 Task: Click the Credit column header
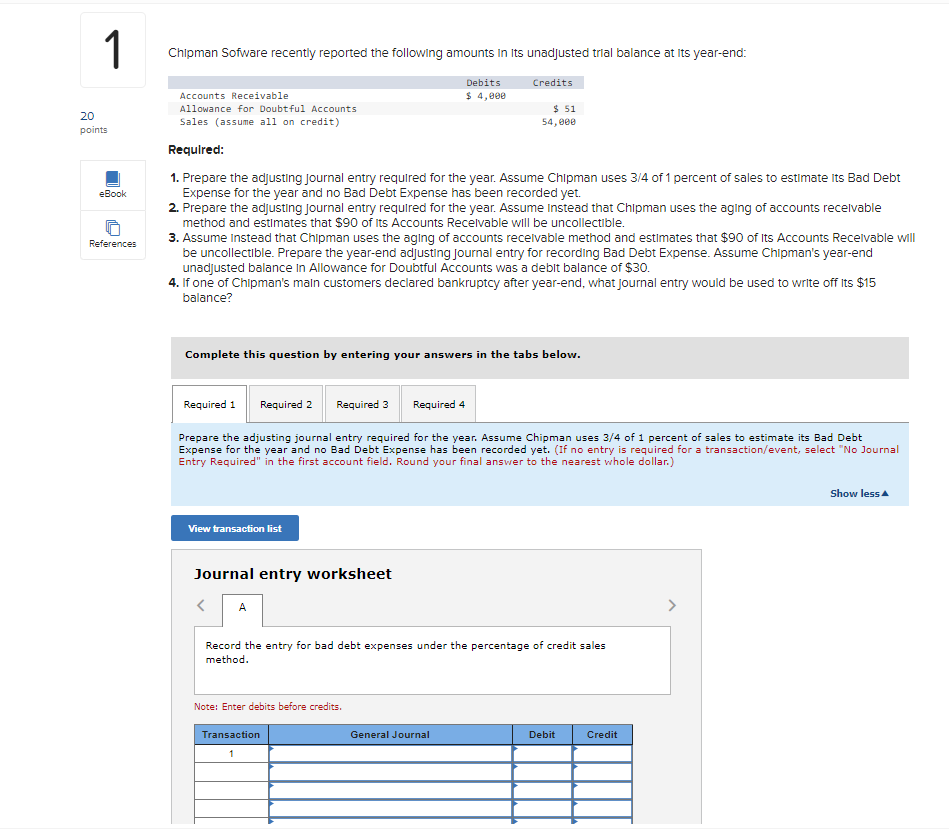[x=602, y=734]
